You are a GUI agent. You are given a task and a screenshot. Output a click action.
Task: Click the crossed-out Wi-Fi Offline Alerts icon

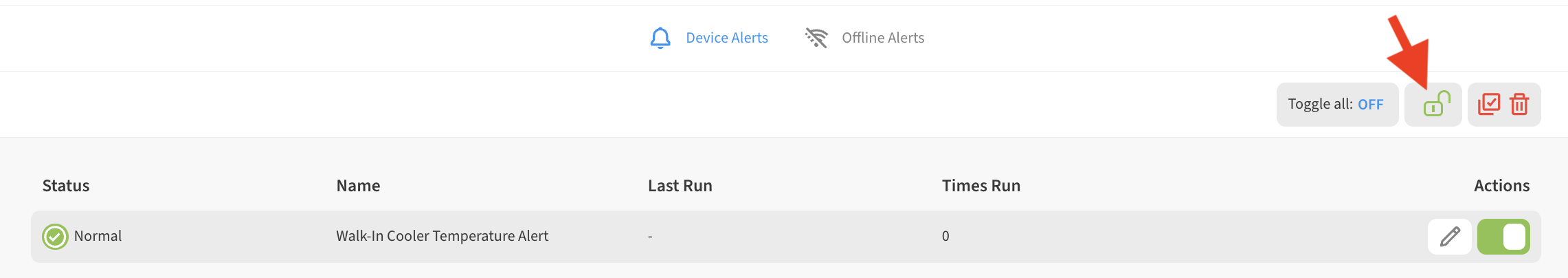click(x=816, y=38)
